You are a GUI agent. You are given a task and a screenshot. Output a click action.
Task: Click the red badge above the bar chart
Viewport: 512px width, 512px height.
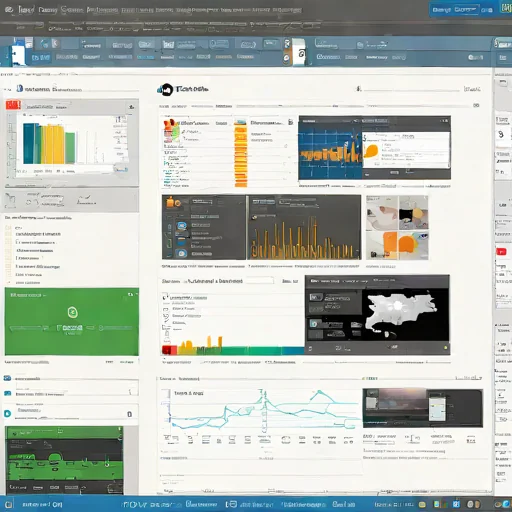(x=13, y=105)
